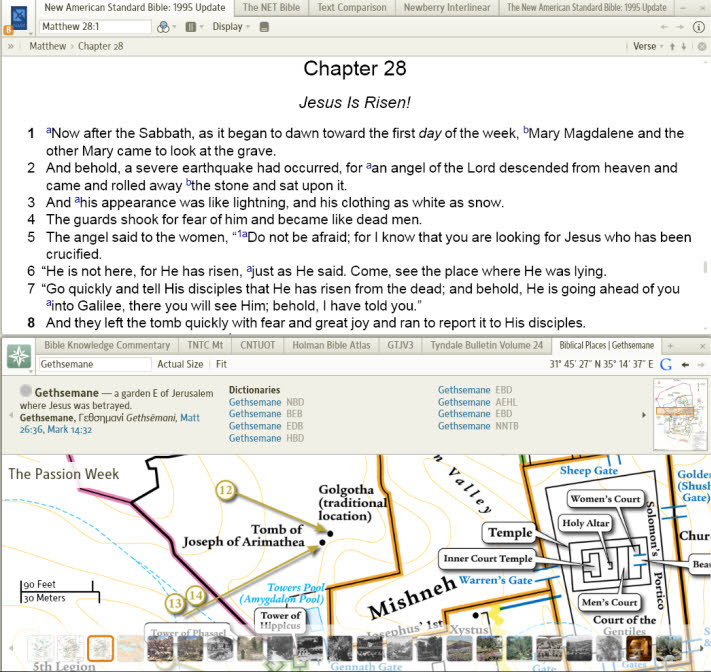Click the Gethsemane place search box
Image resolution: width=711 pixels, height=672 pixels.
point(94,365)
